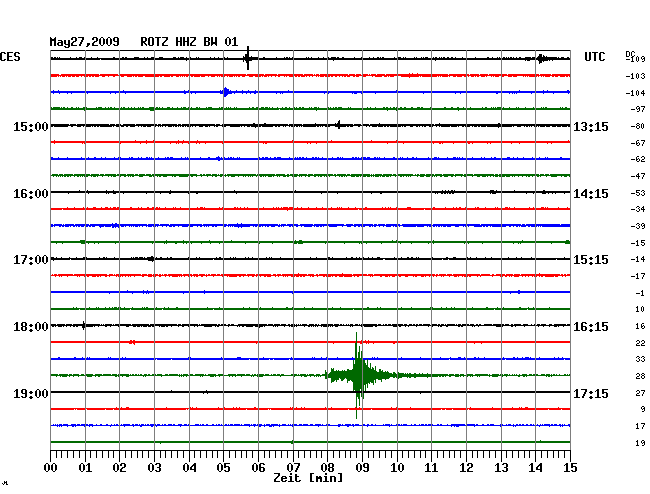The width and height of the screenshot is (650, 494).
Task: Select minute tick label 13
Action: click(501, 468)
